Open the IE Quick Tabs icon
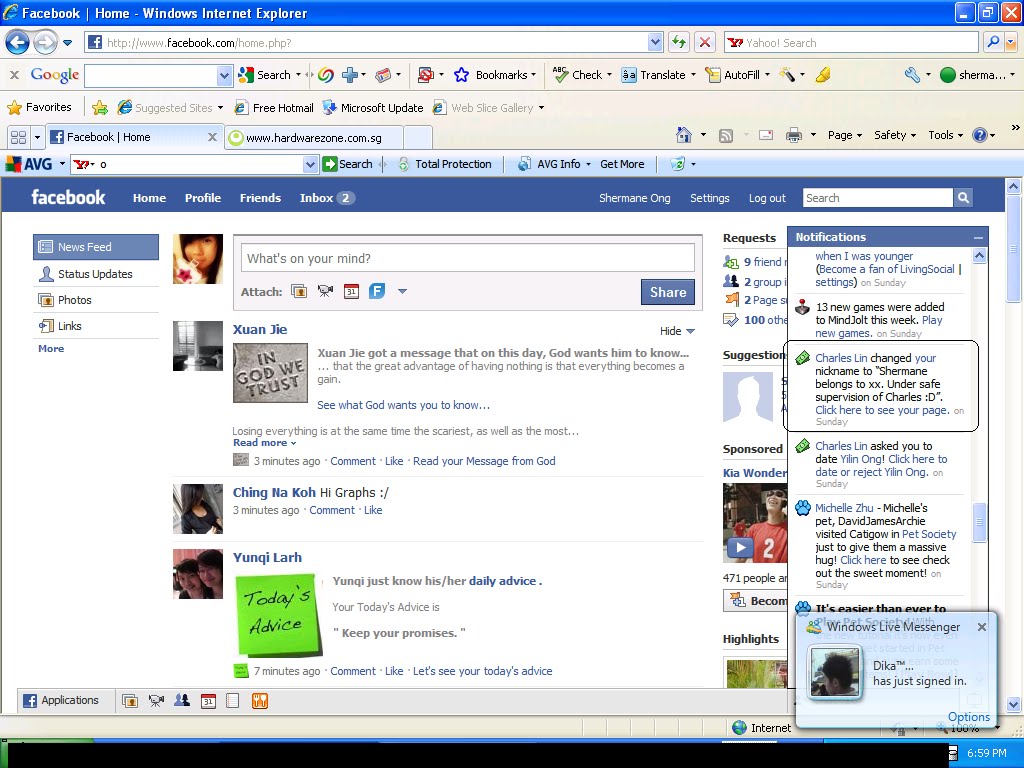Screen dimensions: 1024x768 18,137
